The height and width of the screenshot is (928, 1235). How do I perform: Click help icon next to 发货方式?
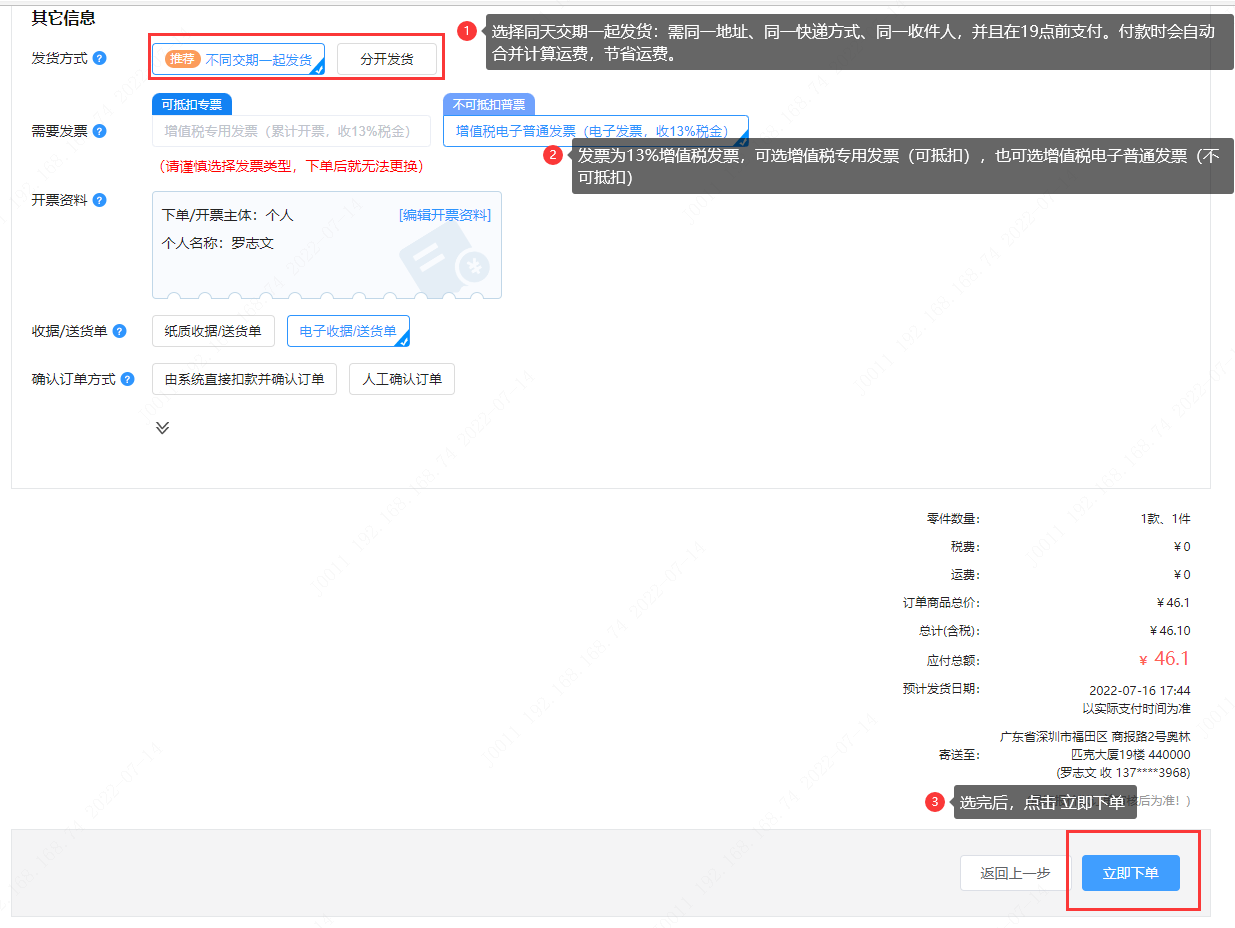coord(99,58)
